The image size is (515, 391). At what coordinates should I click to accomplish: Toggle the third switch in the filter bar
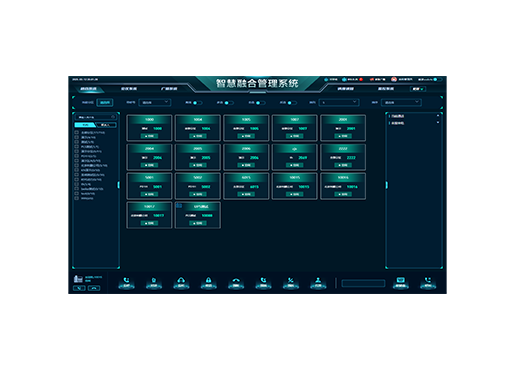click(260, 103)
